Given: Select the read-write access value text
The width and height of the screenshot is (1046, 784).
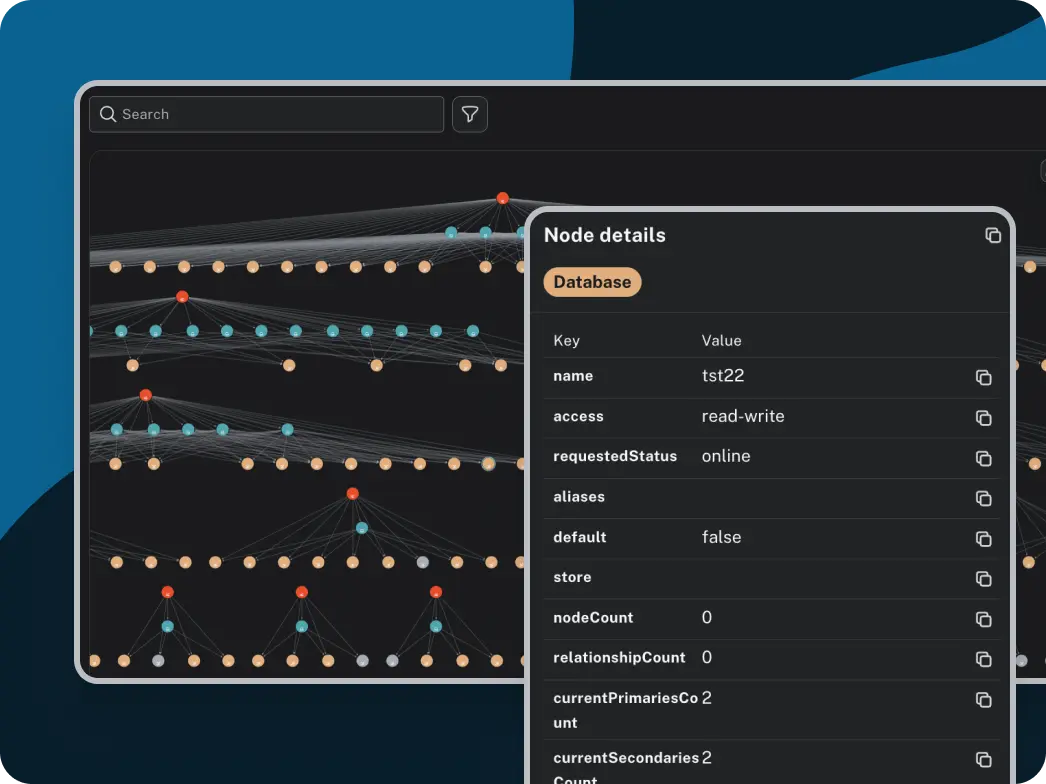Looking at the screenshot, I should tap(743, 417).
